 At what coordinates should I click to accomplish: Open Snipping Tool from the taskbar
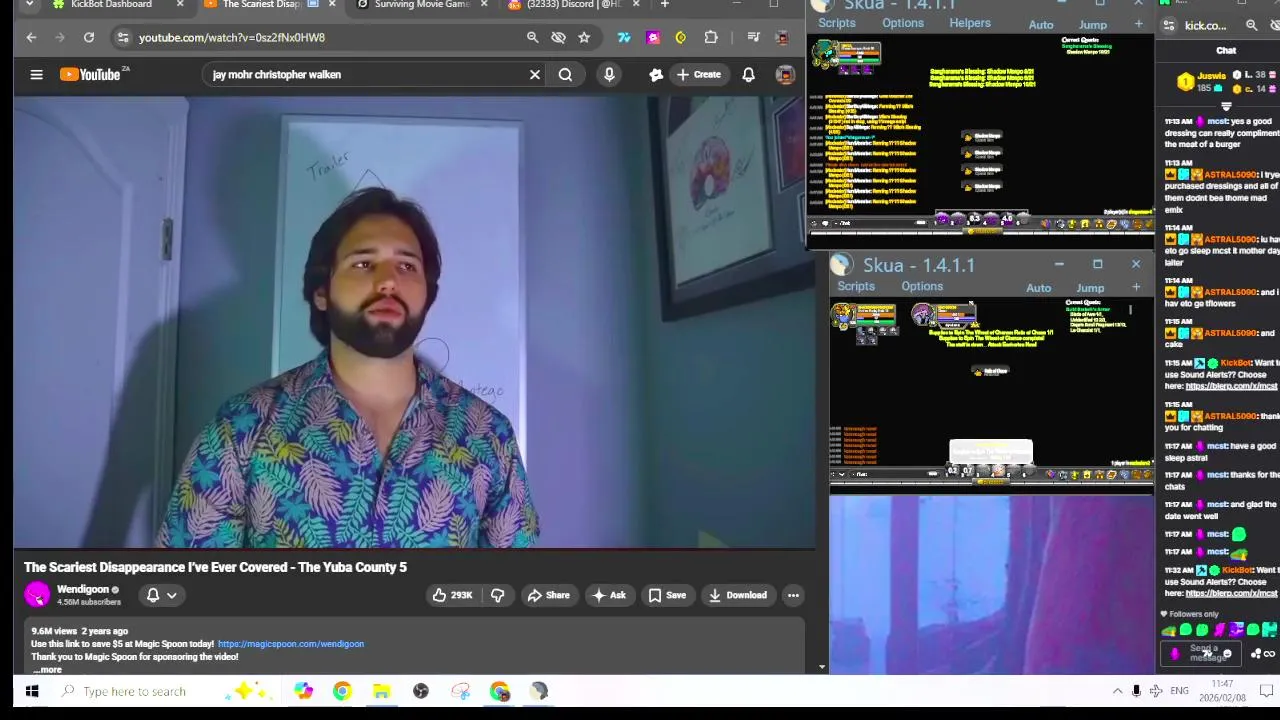(x=460, y=691)
